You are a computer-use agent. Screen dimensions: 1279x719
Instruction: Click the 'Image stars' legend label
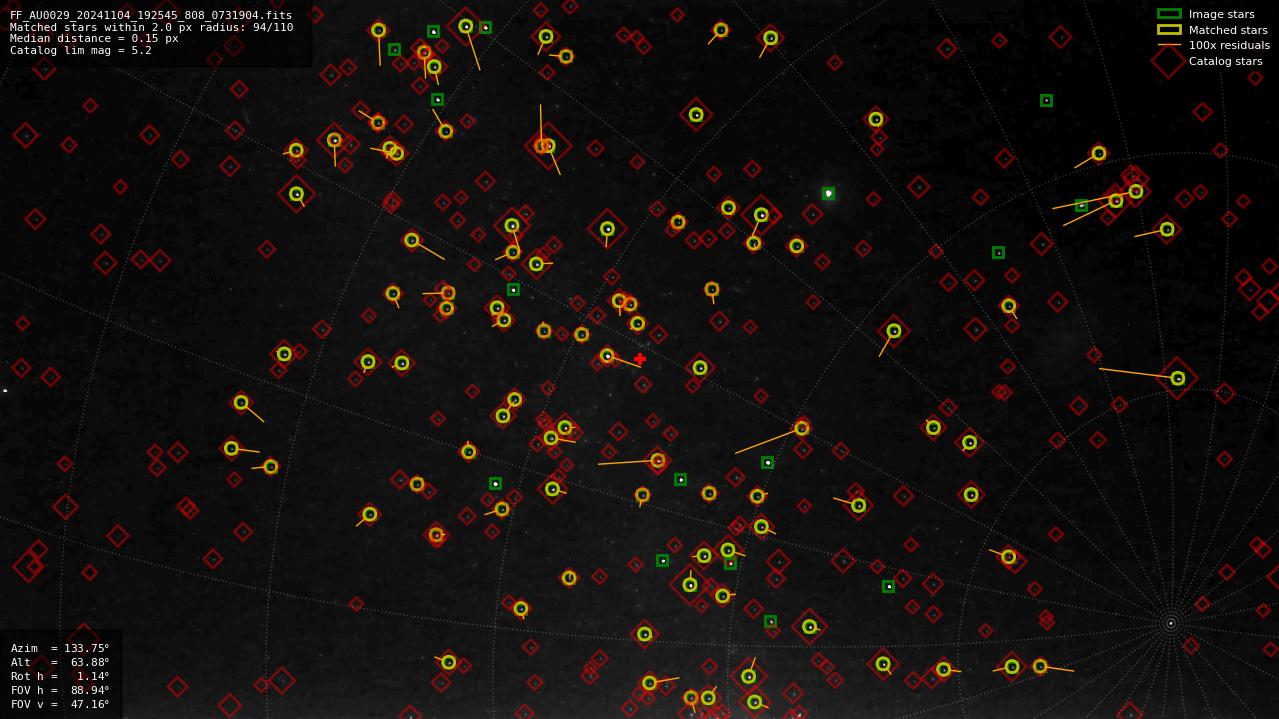click(1221, 14)
